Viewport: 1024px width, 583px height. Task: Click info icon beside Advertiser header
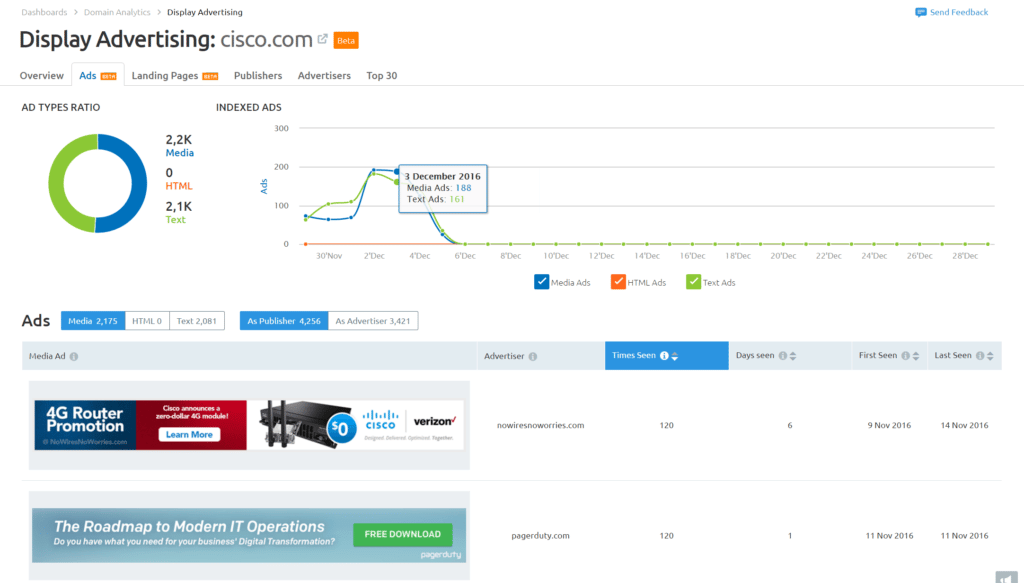pos(533,356)
